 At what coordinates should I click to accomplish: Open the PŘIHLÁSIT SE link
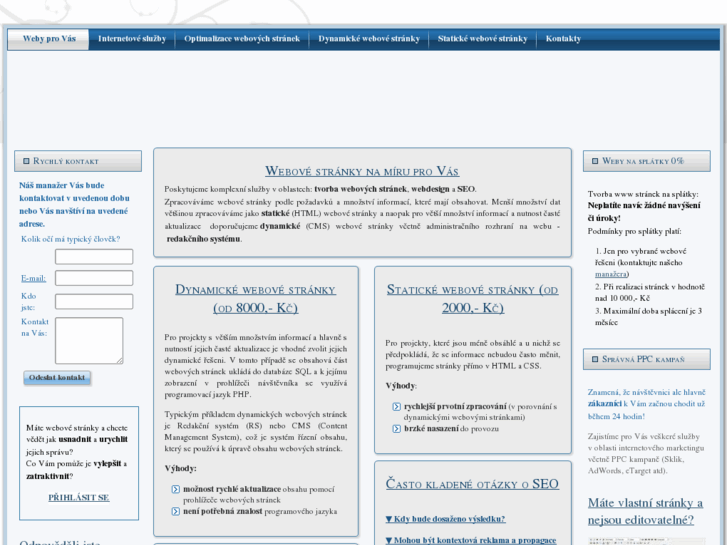79,498
